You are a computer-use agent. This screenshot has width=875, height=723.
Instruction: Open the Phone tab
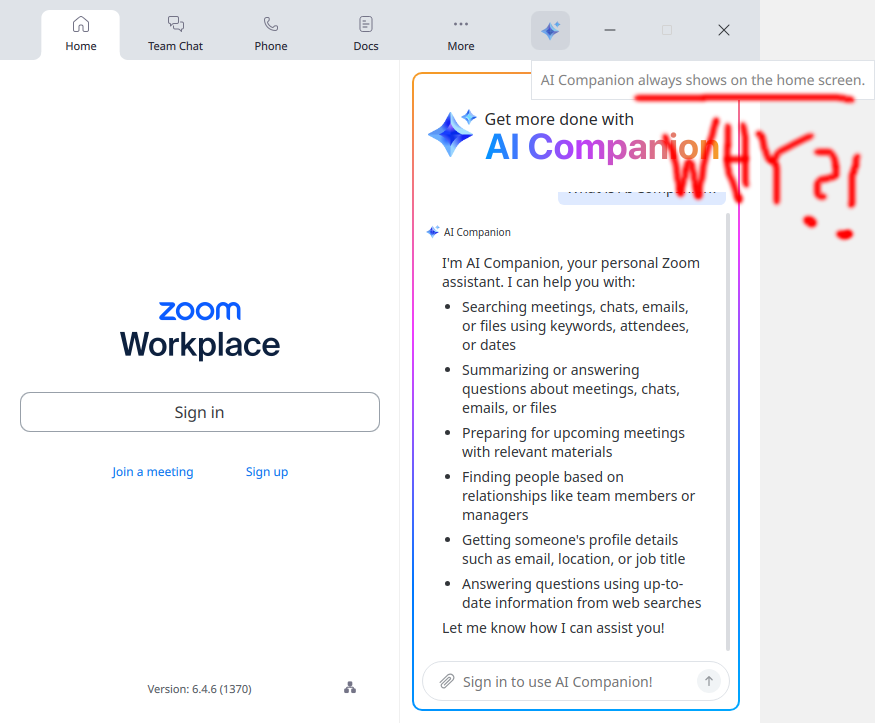[x=271, y=34]
